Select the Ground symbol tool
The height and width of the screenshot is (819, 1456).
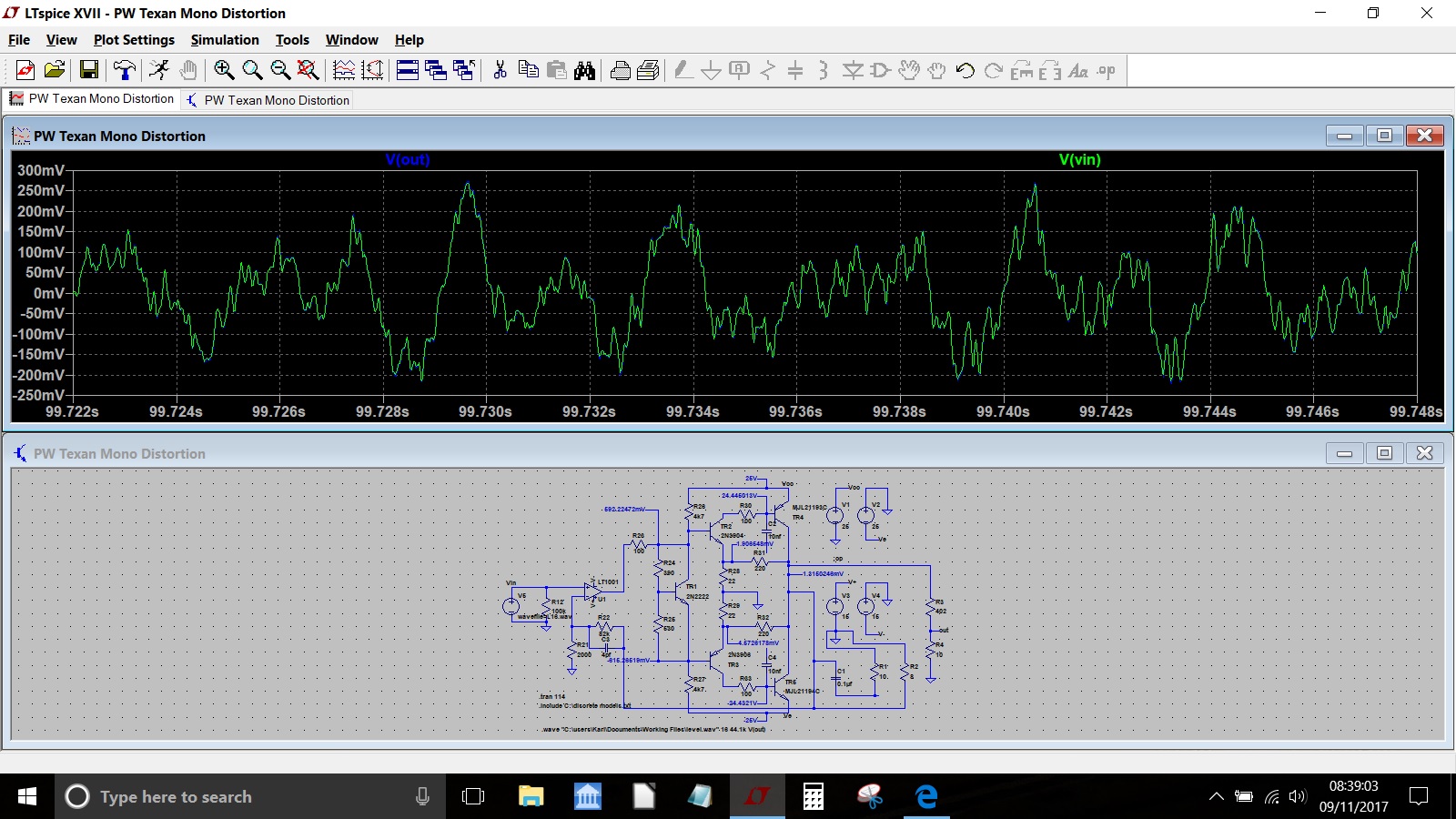[712, 70]
